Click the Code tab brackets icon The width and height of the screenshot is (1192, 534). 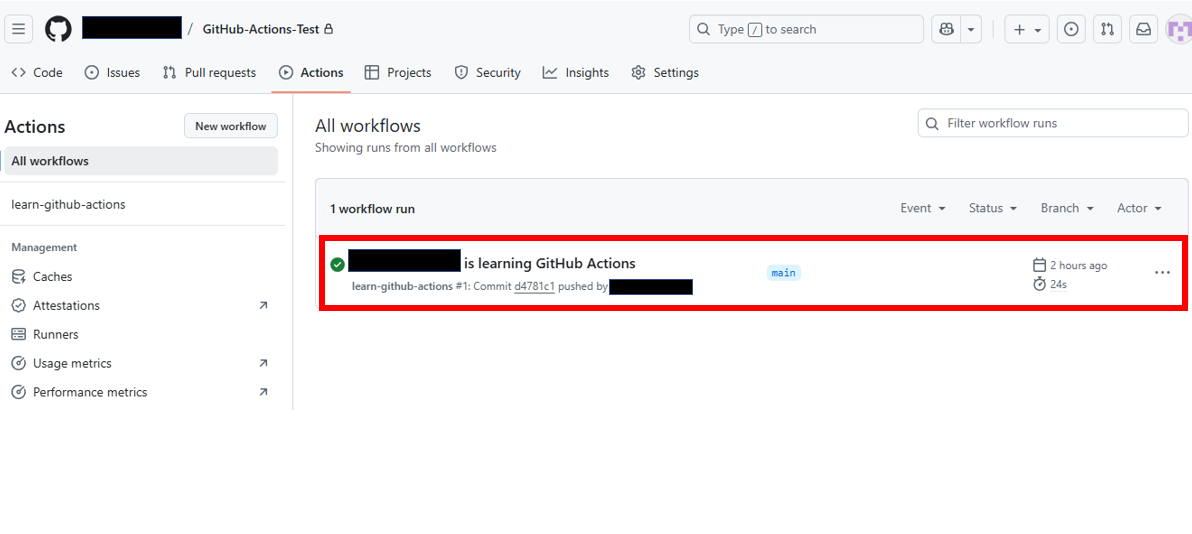tap(19, 72)
